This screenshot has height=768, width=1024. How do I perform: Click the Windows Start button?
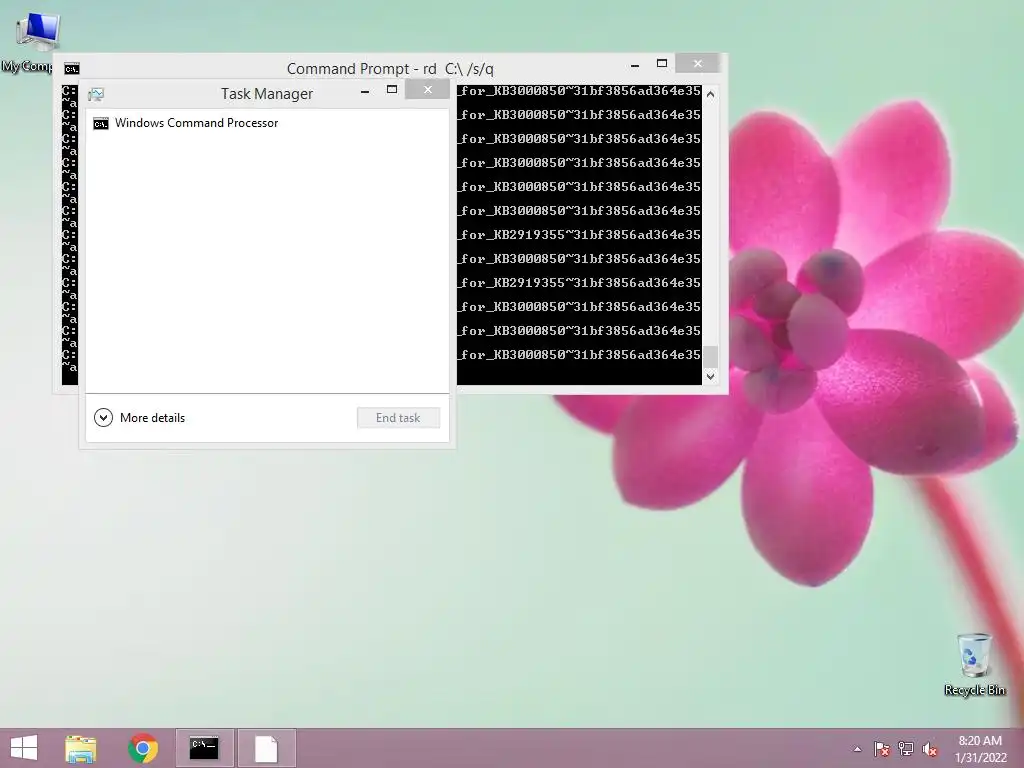point(24,748)
